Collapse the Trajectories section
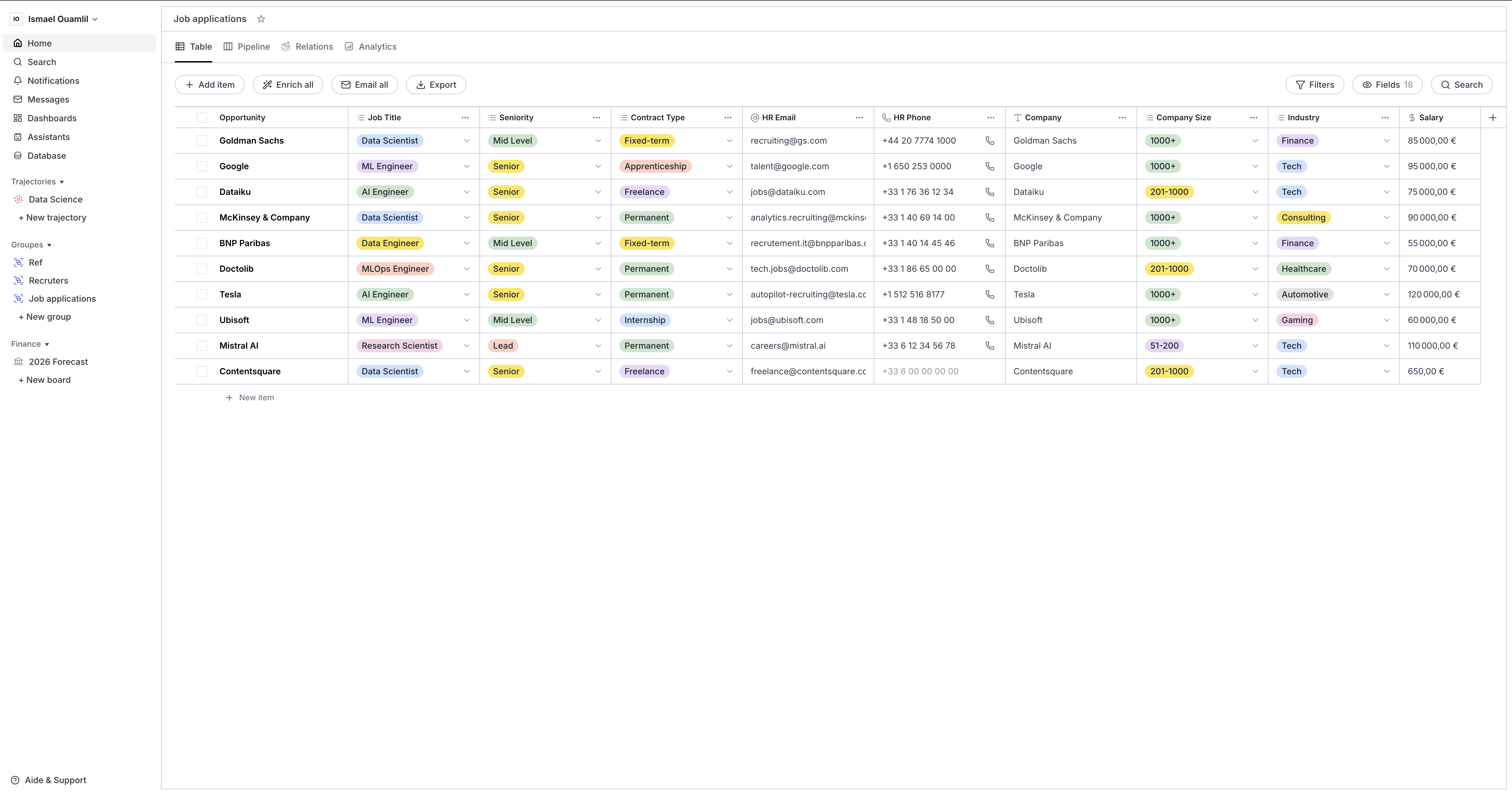Viewport: 1512px width, 792px height. pos(62,181)
